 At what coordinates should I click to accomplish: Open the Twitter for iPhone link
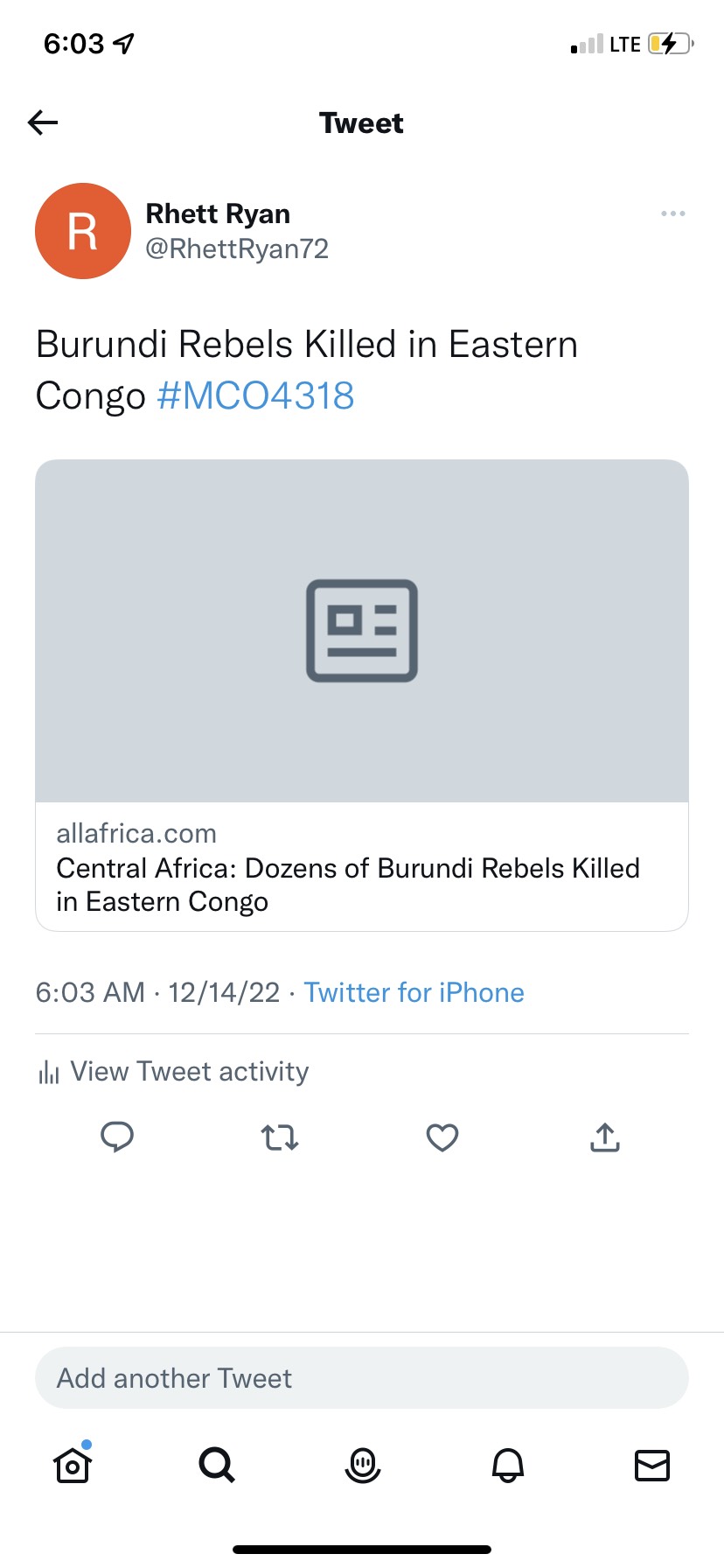point(414,992)
